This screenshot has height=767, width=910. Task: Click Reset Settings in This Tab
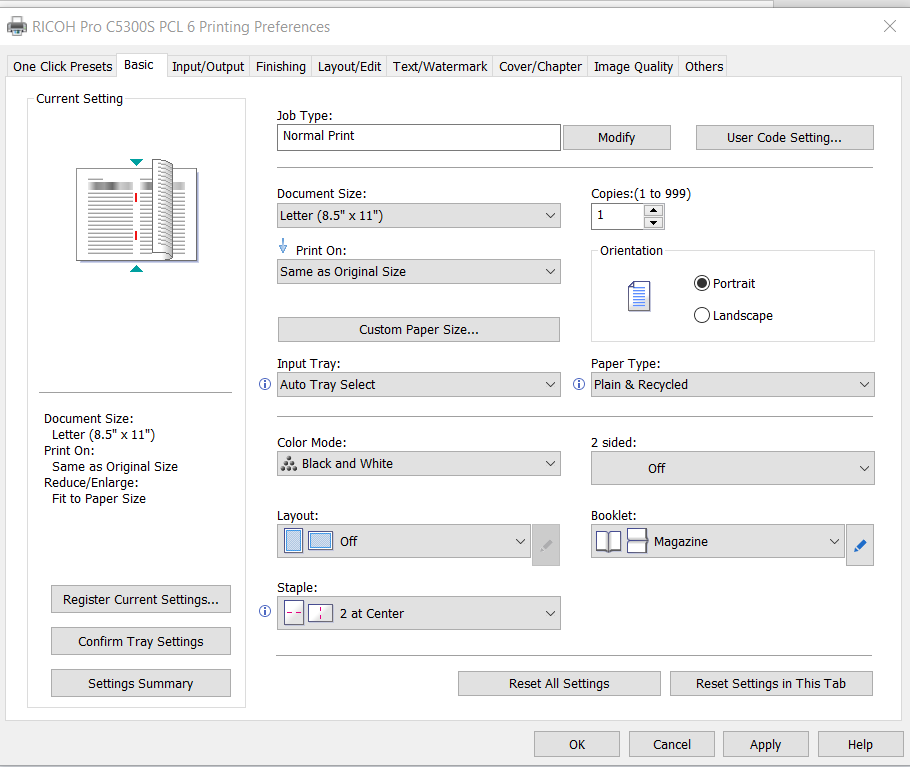[x=771, y=683]
